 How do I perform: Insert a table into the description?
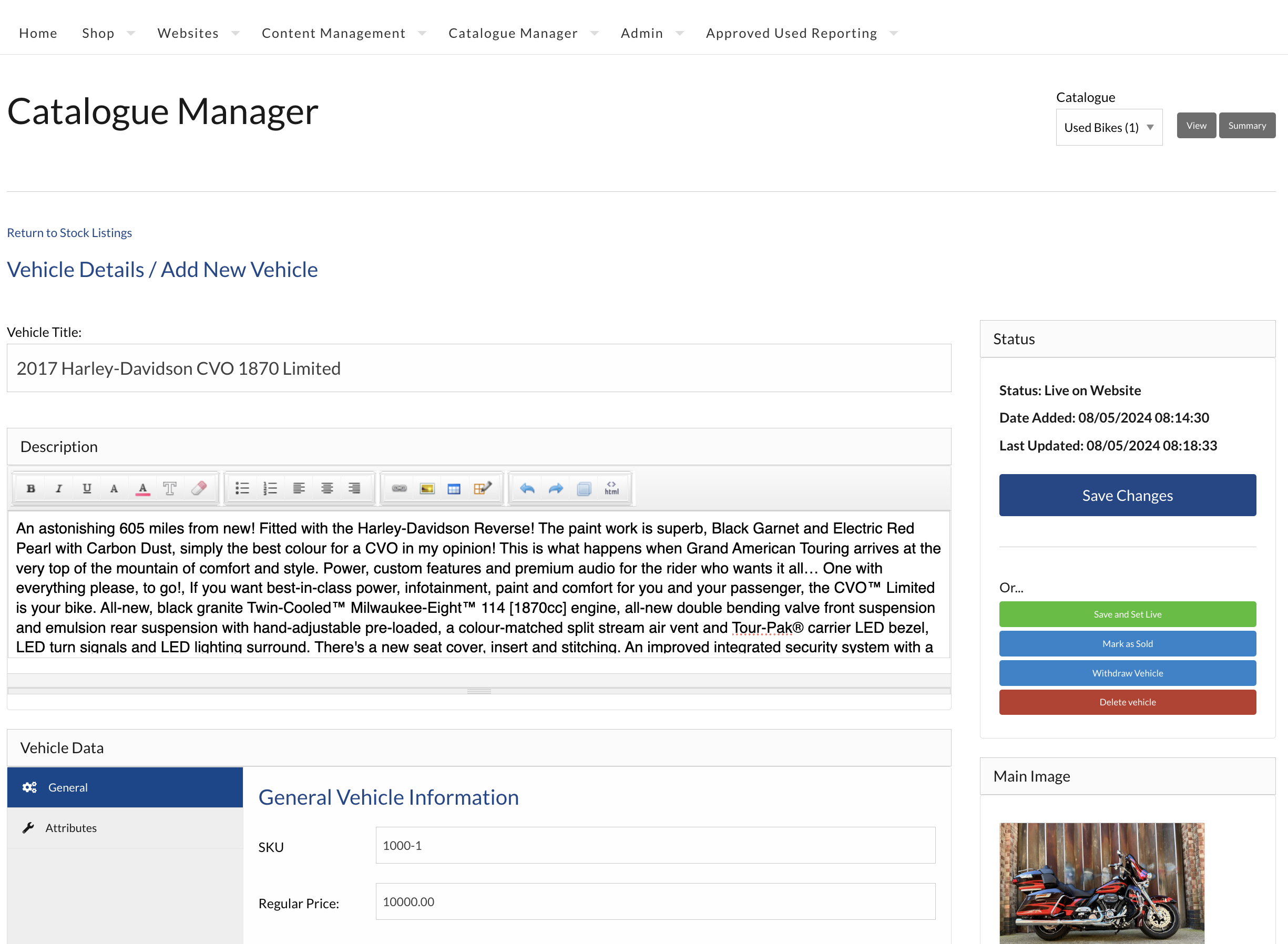coord(454,489)
